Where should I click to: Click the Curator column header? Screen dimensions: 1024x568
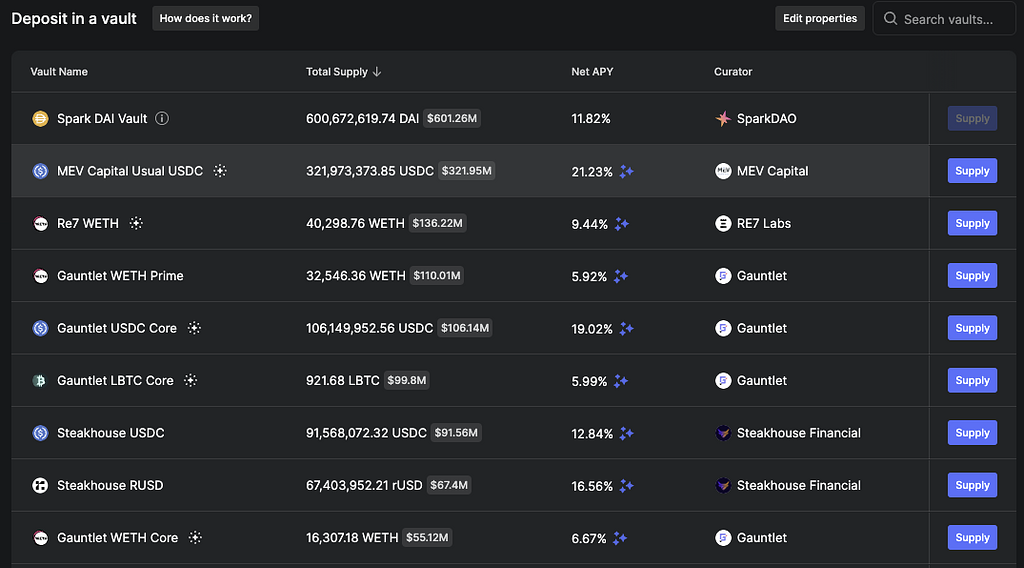pos(733,72)
